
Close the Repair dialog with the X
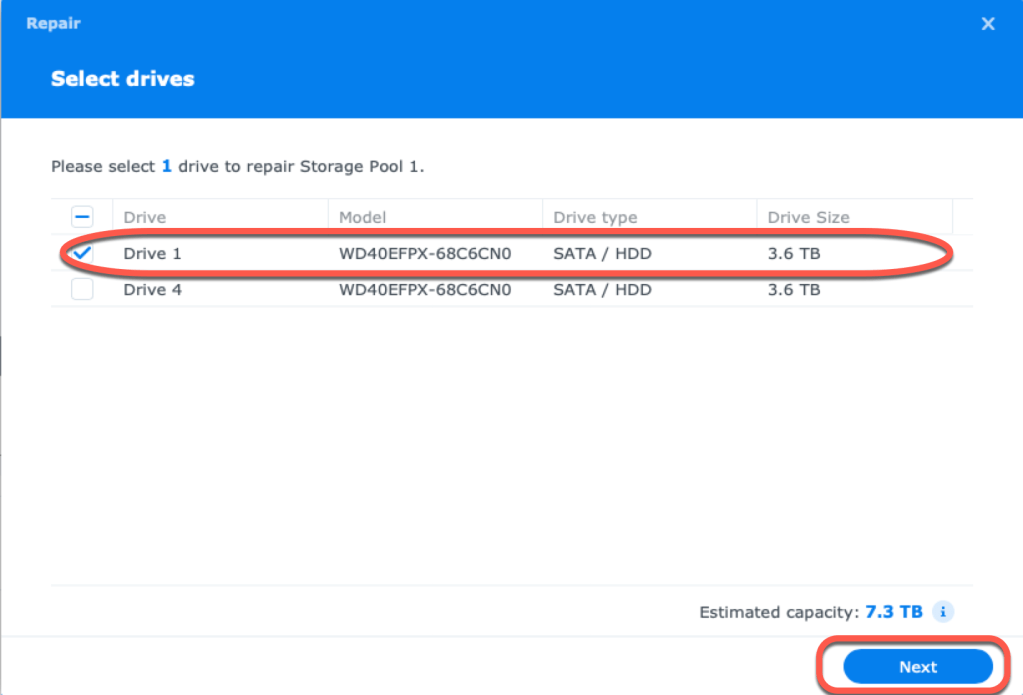pyautogui.click(x=988, y=24)
